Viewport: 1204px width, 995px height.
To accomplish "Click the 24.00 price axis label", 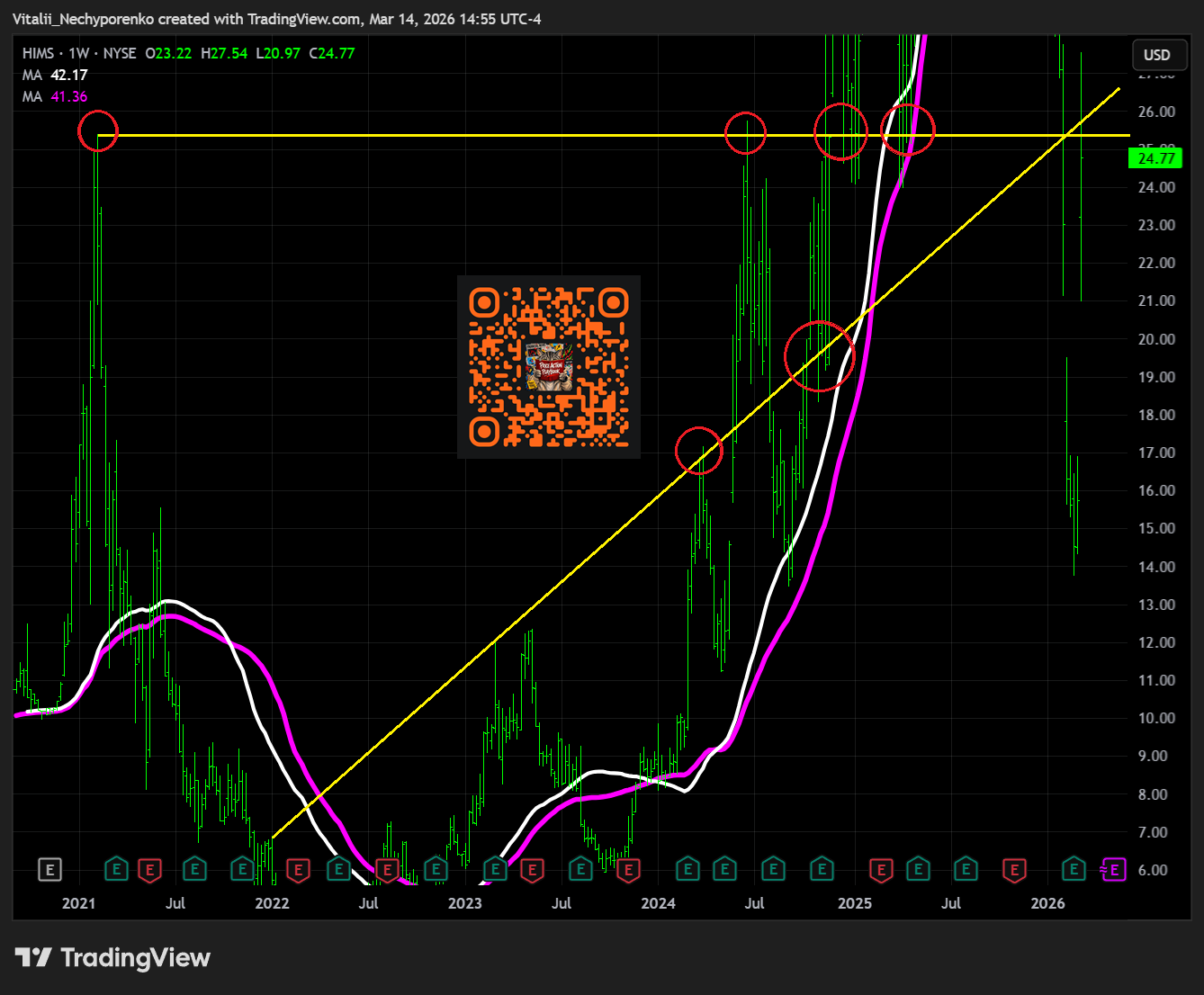I will pyautogui.click(x=1156, y=187).
